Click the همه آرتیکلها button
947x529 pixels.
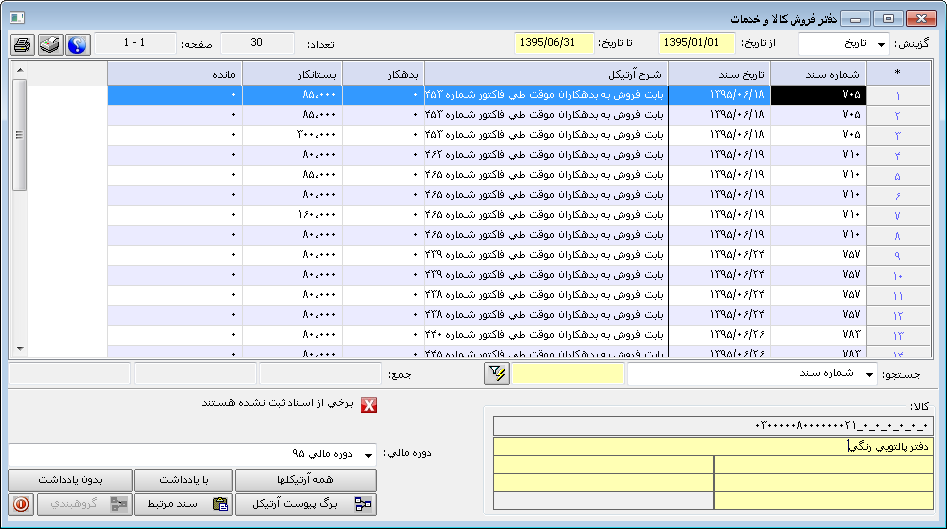coord(305,480)
